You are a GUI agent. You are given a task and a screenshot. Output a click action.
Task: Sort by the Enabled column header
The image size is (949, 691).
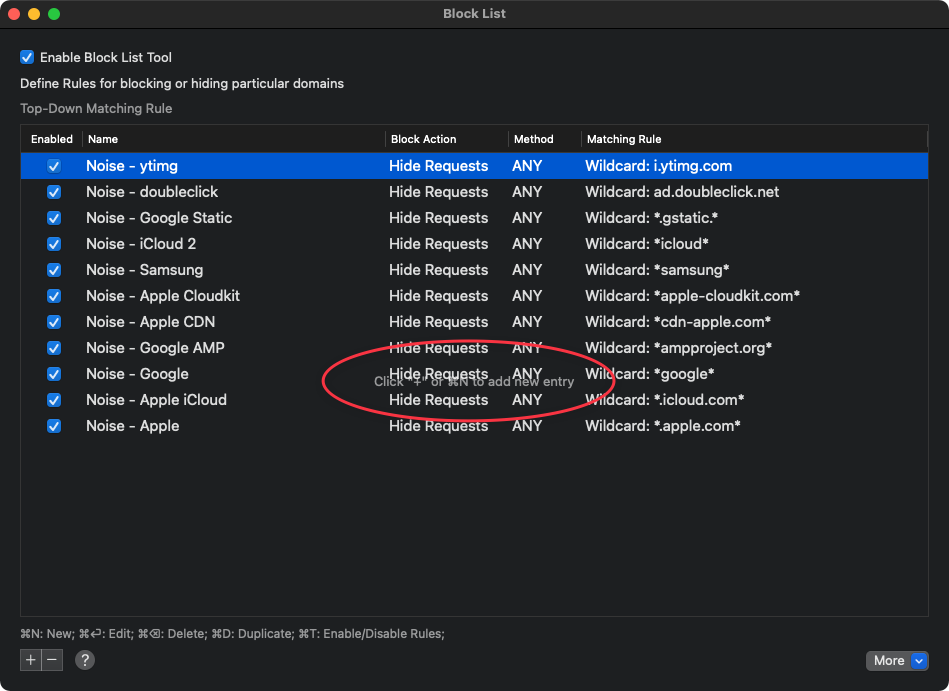[x=51, y=139]
